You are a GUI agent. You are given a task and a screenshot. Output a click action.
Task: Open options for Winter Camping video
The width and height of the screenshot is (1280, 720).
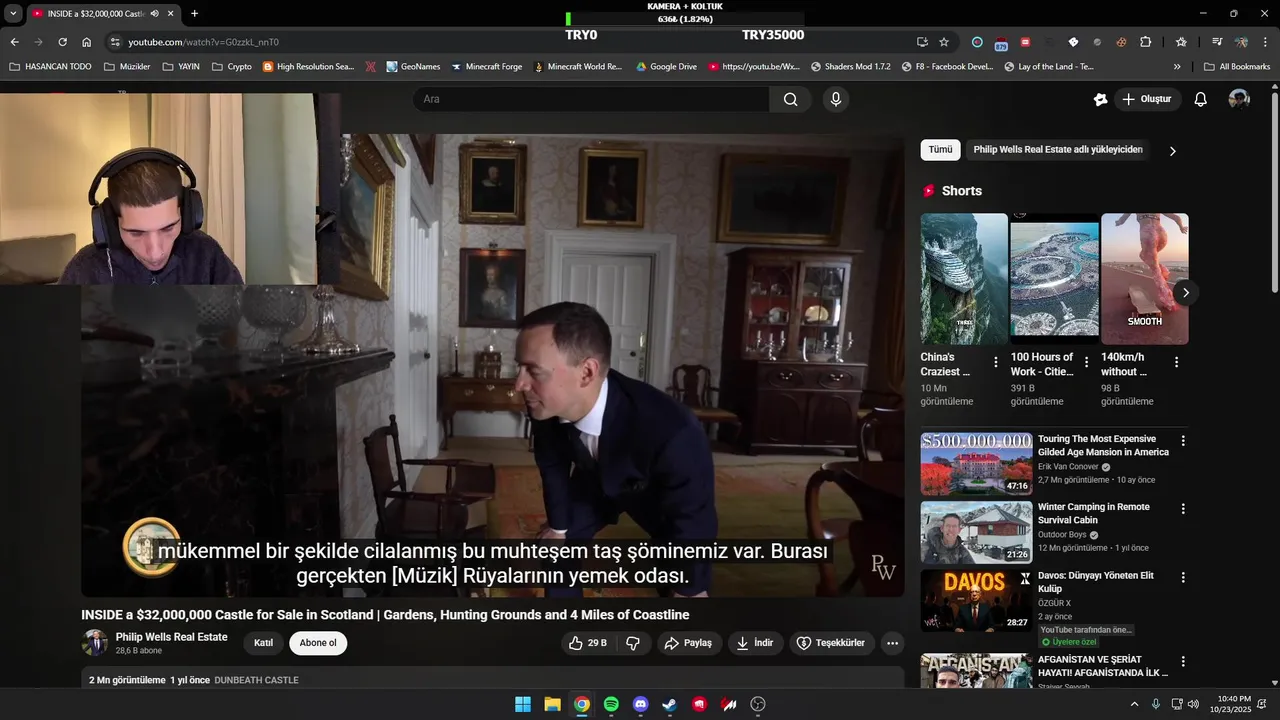[1183, 509]
